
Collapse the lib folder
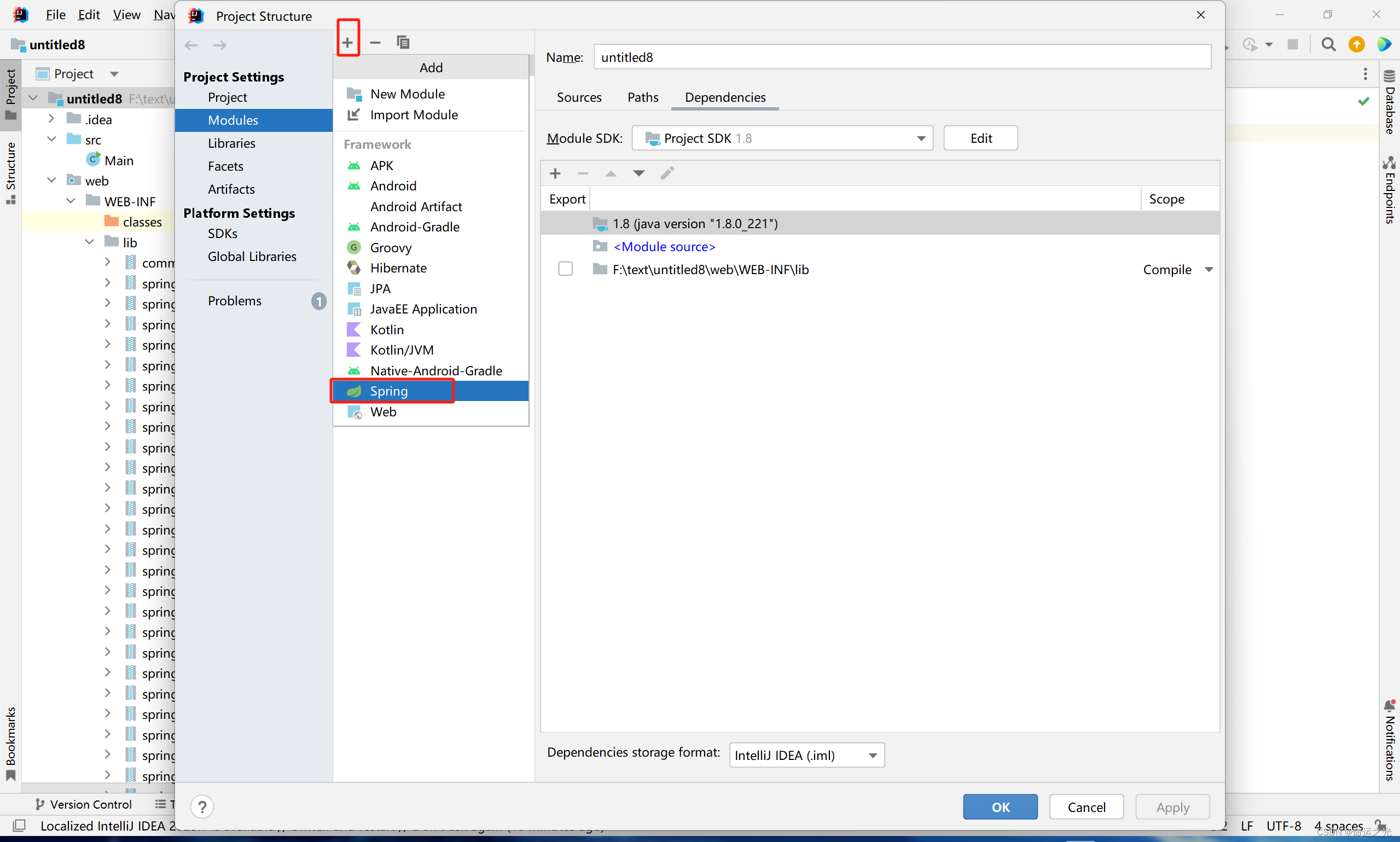click(89, 242)
